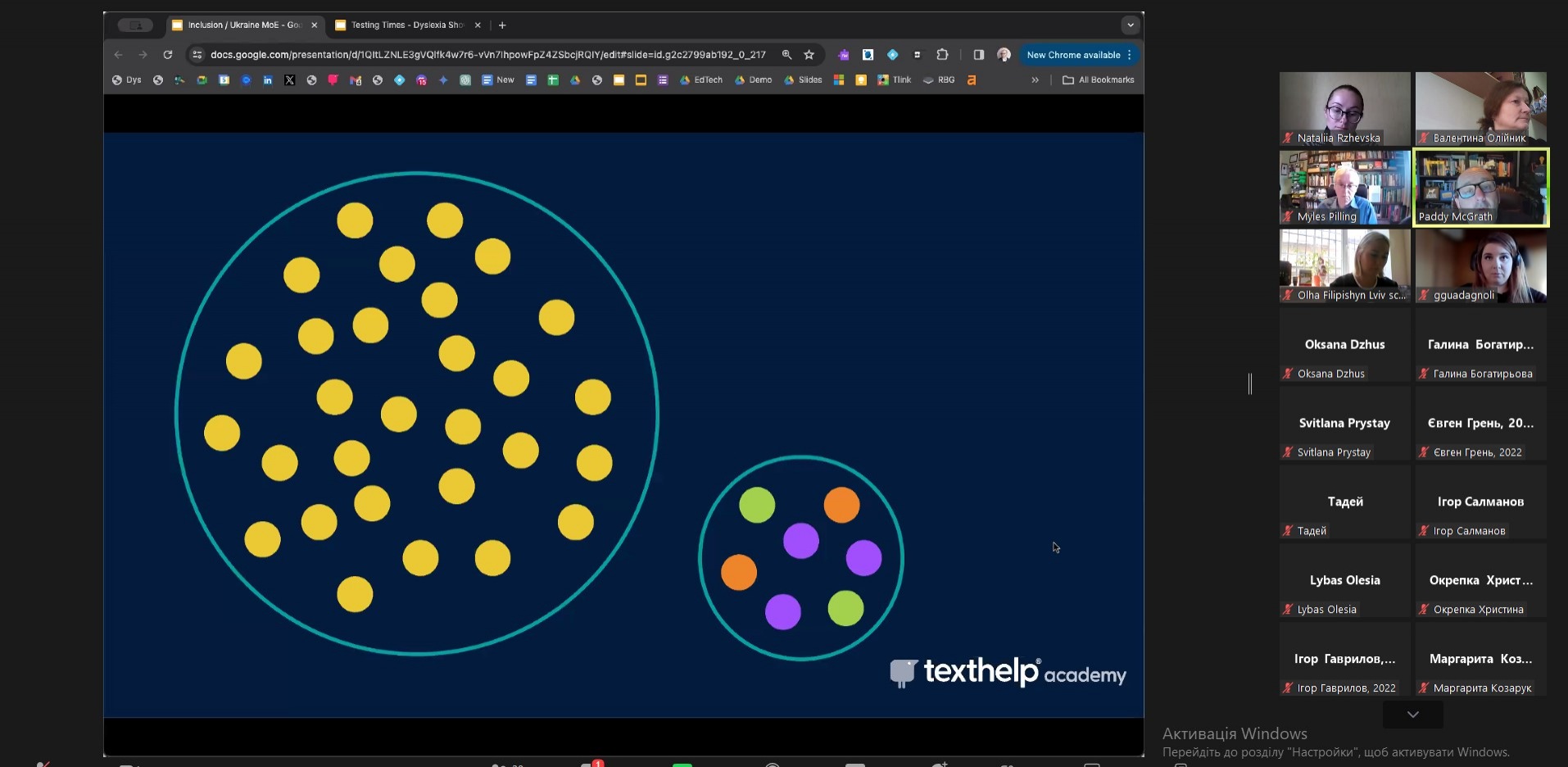Screen dimensions: 1568x767
Task: Click the browser reload page icon
Action: point(168,55)
